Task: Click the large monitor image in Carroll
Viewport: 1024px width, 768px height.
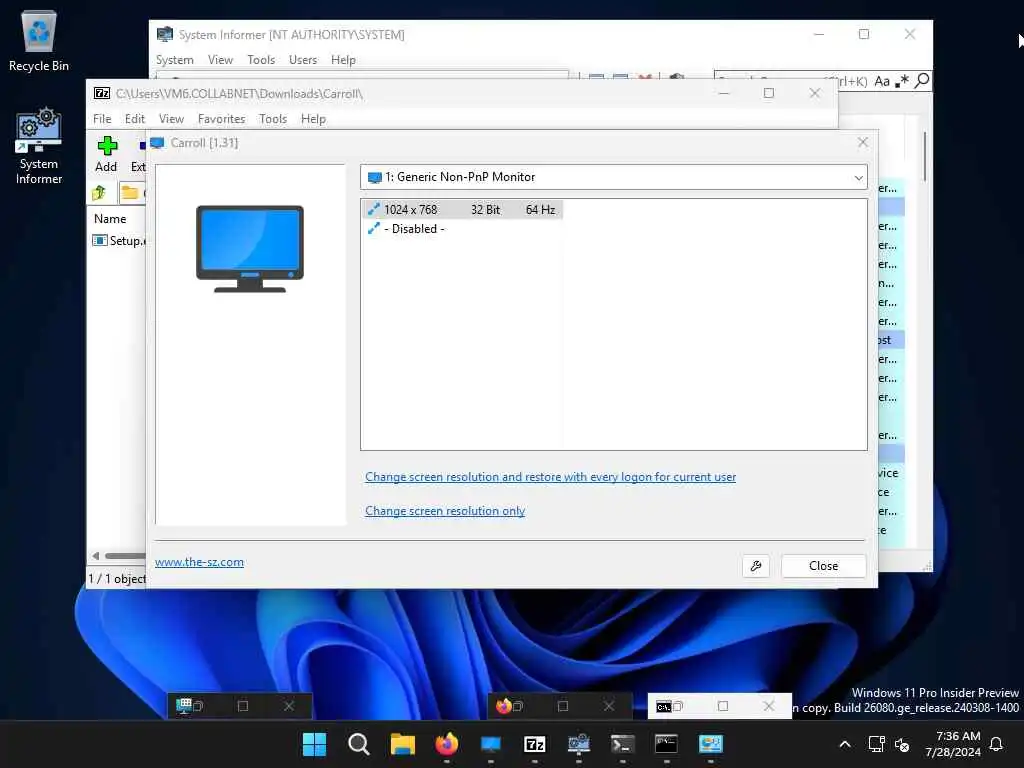Action: [250, 249]
